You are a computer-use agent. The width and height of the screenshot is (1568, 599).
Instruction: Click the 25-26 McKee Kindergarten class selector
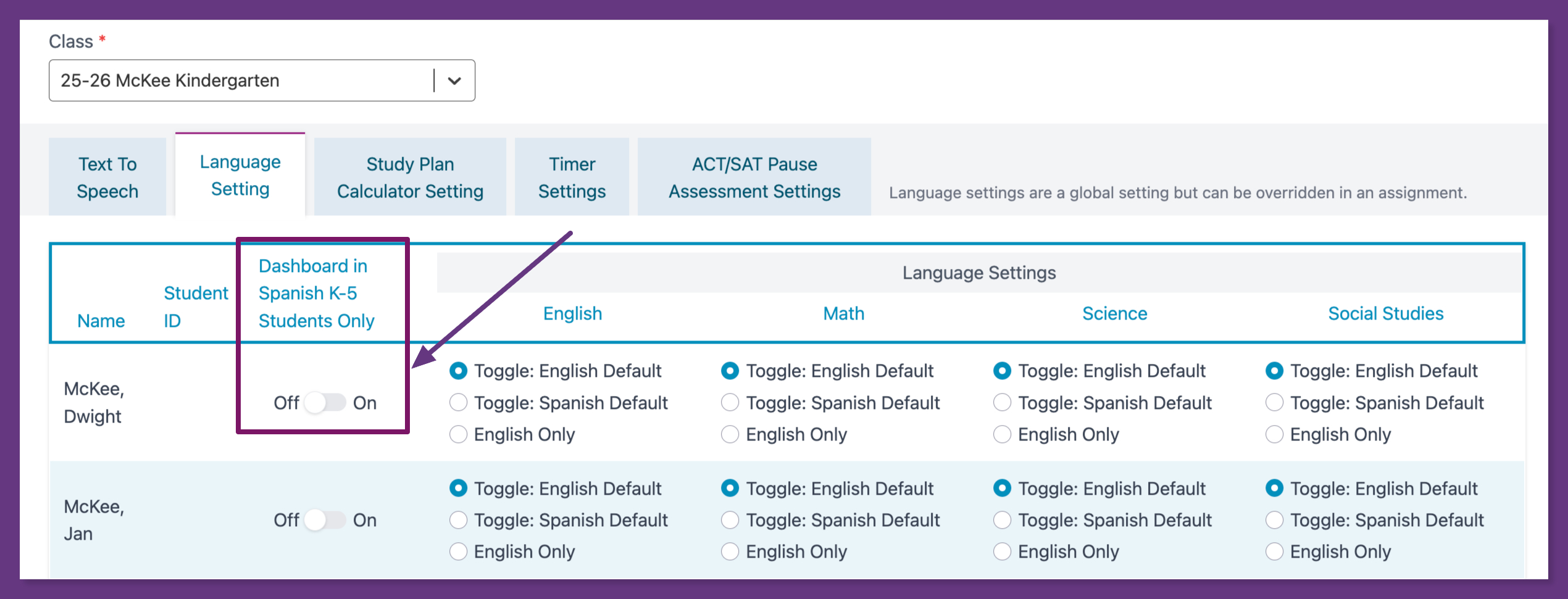coord(241,81)
